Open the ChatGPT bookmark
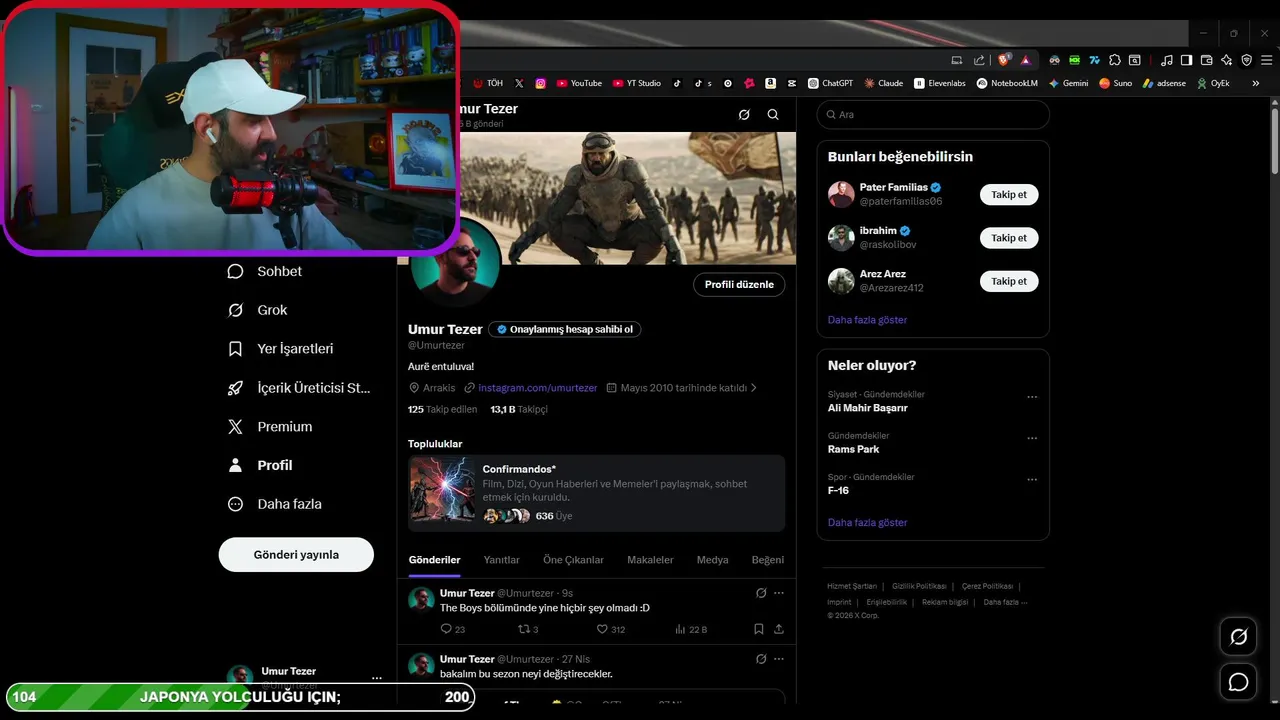The width and height of the screenshot is (1280, 720). 831,83
